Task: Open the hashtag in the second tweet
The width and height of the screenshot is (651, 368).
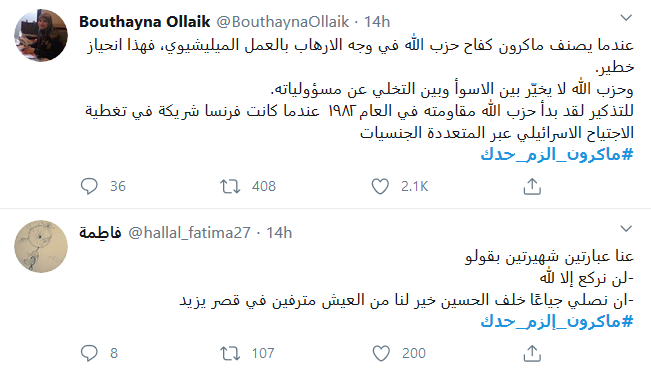Action: (x=557, y=321)
